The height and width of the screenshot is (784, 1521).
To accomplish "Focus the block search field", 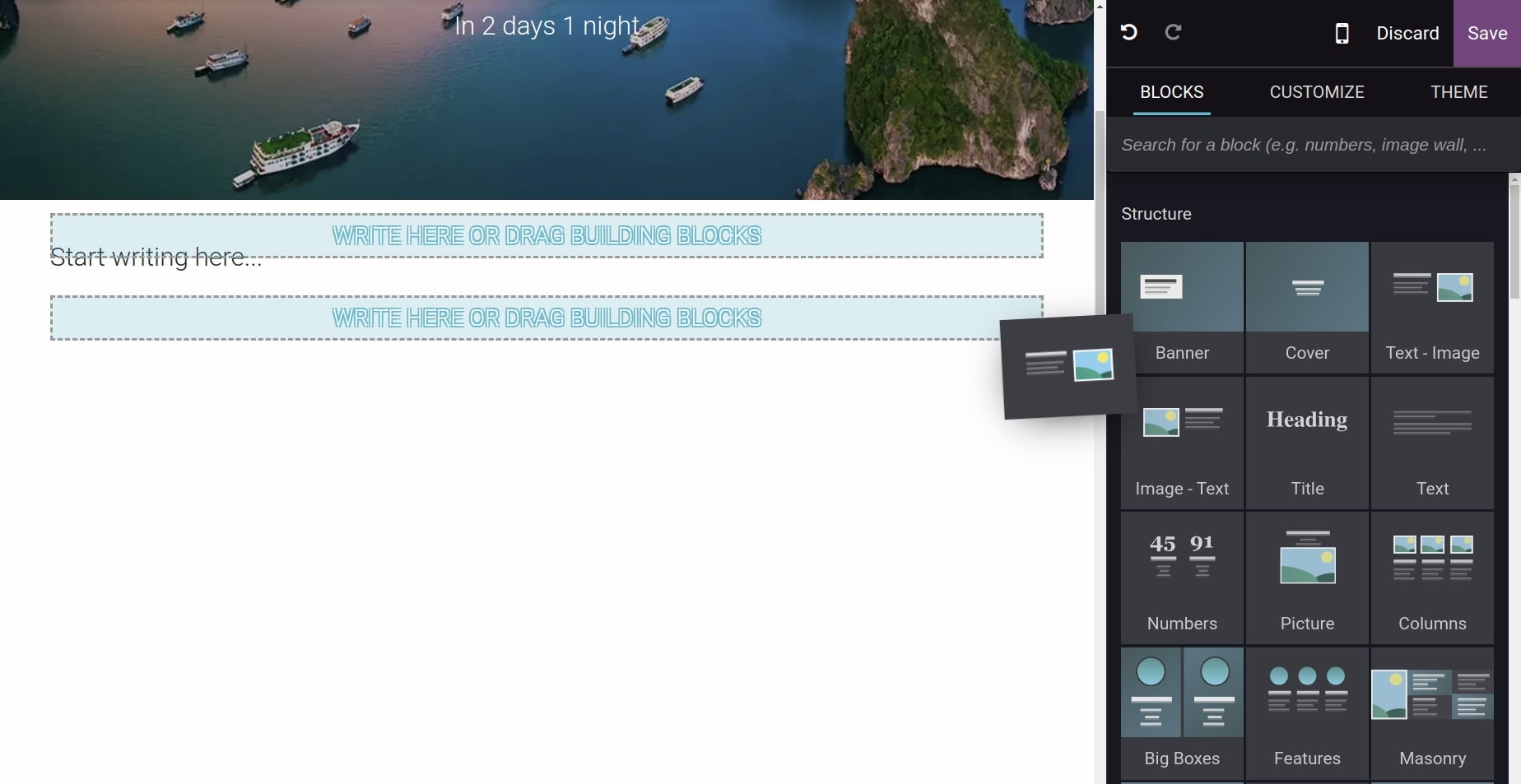I will (1314, 145).
